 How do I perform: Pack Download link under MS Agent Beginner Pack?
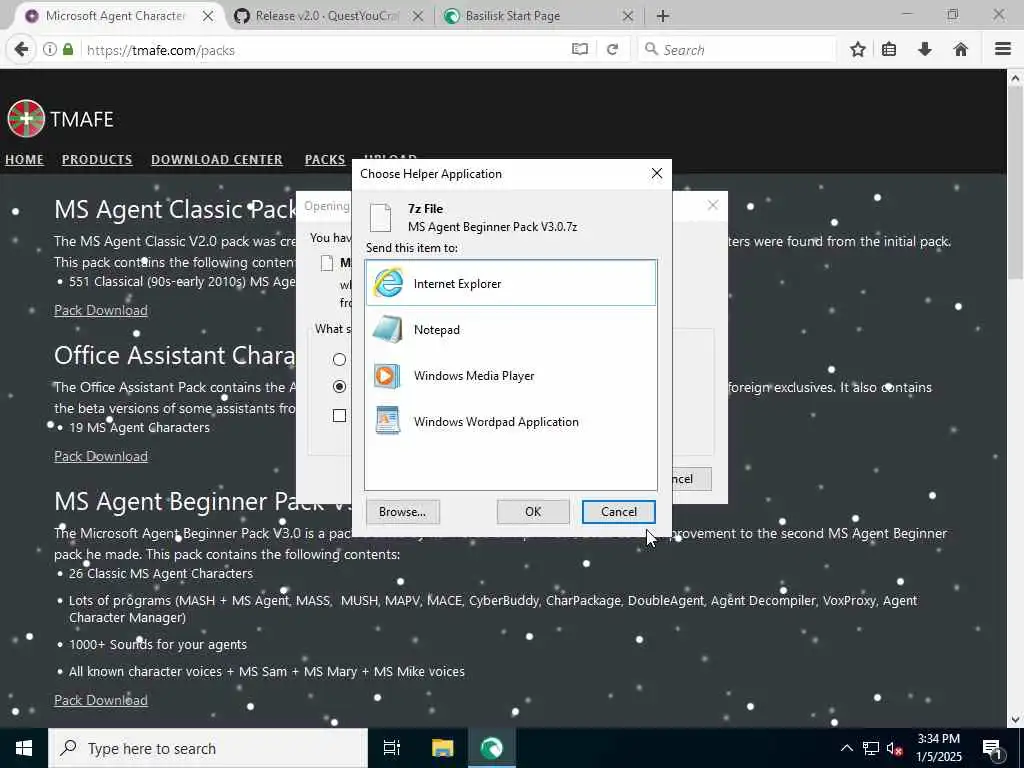(x=101, y=700)
